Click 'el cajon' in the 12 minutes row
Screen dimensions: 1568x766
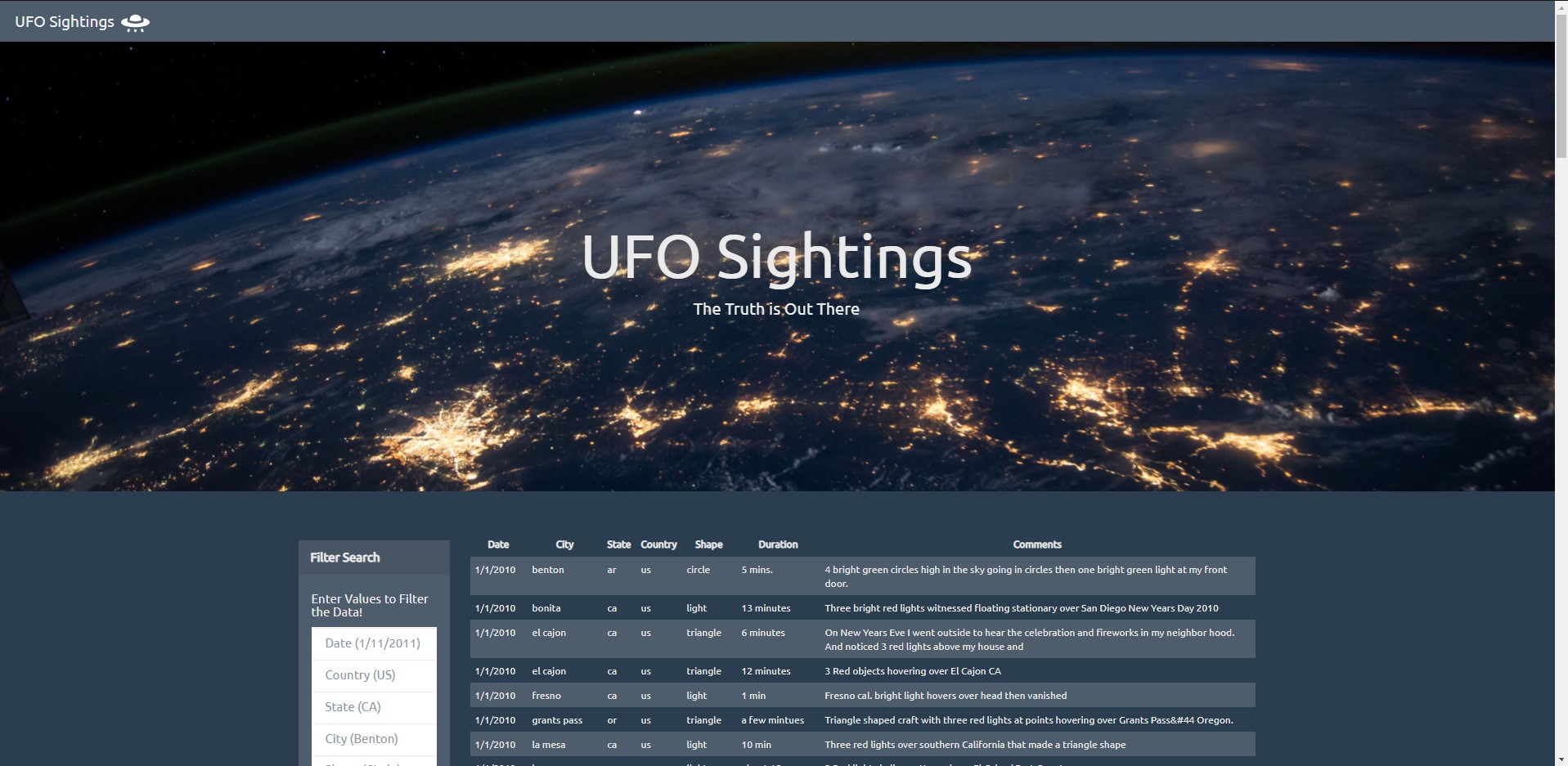click(x=549, y=671)
